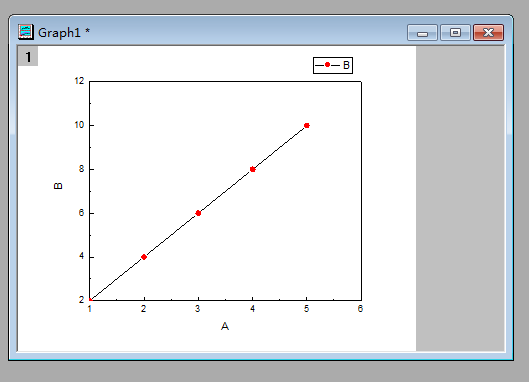Click the Graph1 title bar text
The image size is (529, 382).
(x=59, y=33)
